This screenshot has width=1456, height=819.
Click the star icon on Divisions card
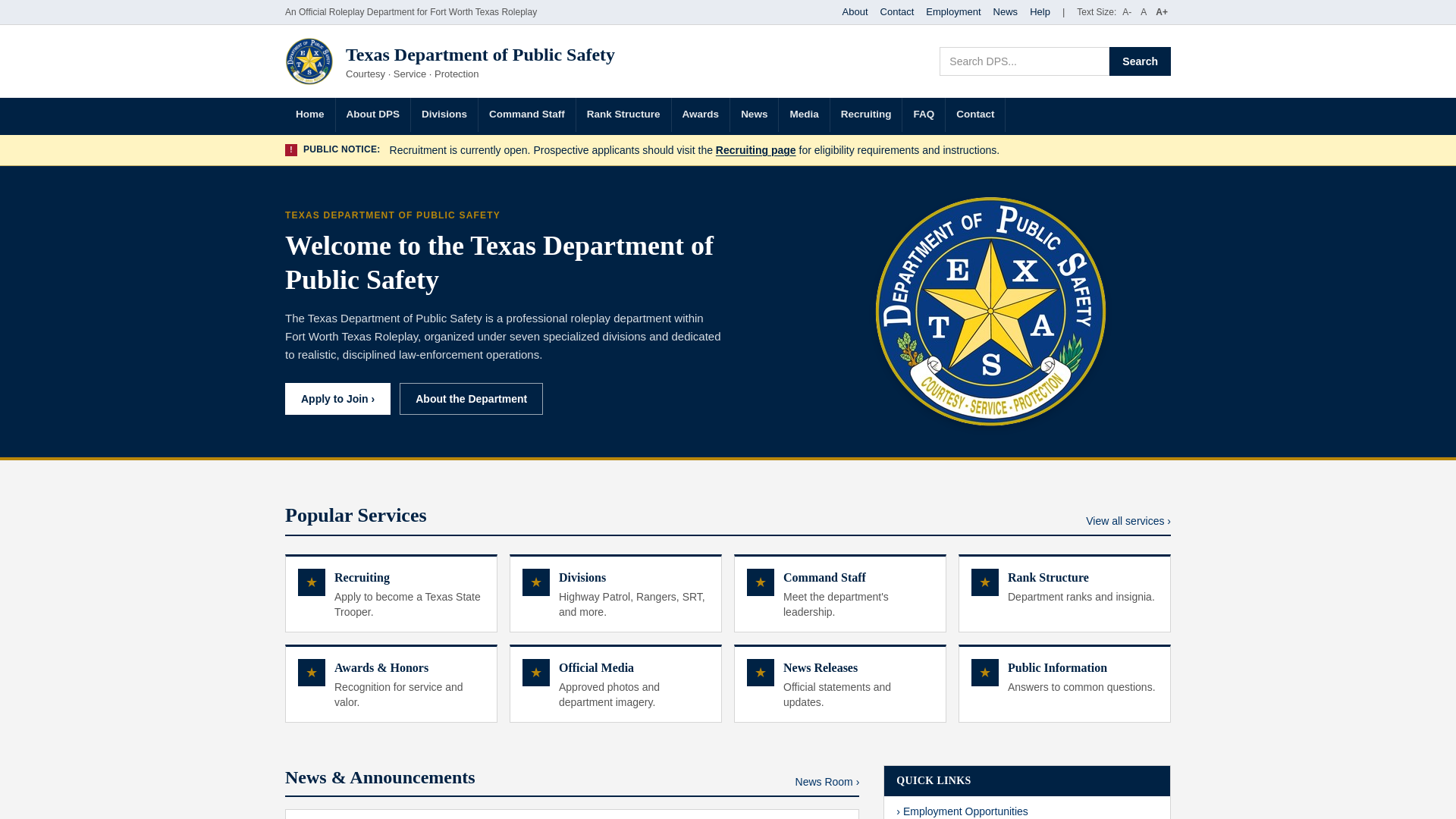[536, 582]
